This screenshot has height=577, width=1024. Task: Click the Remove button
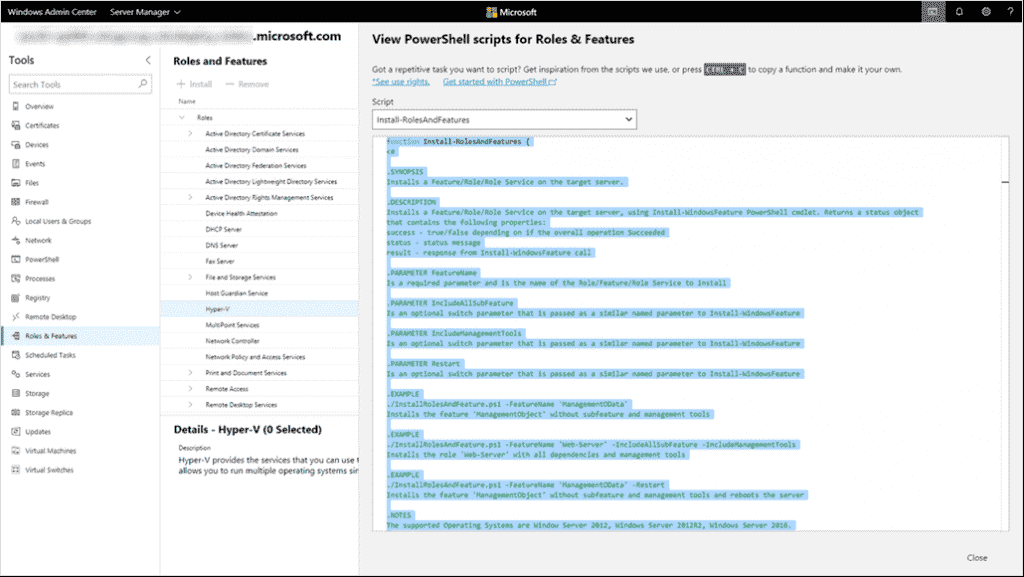coord(247,84)
